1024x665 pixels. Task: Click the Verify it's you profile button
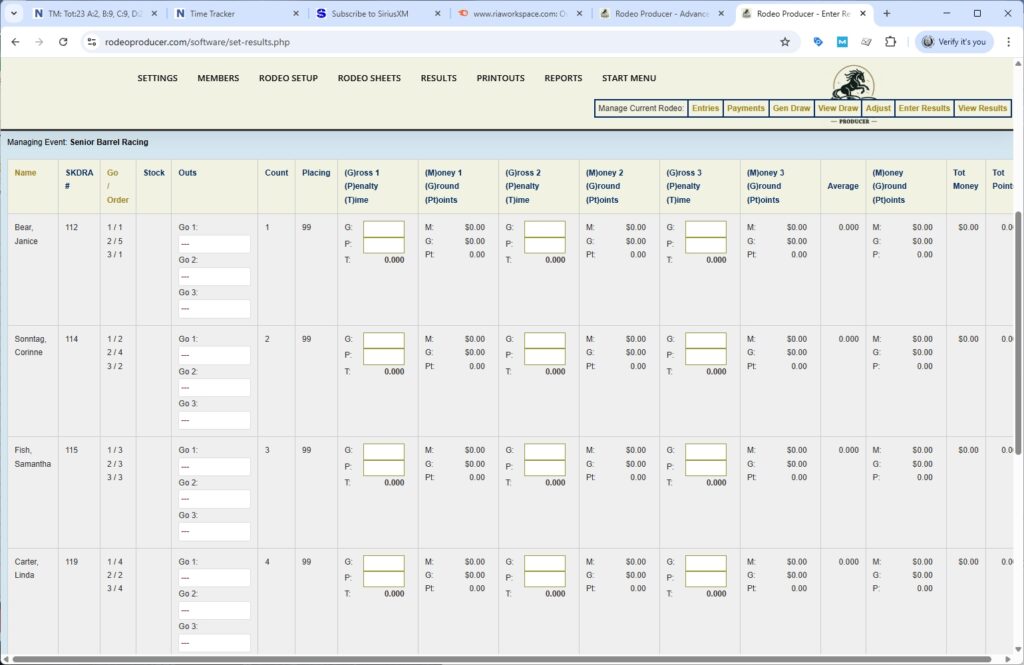pos(955,43)
